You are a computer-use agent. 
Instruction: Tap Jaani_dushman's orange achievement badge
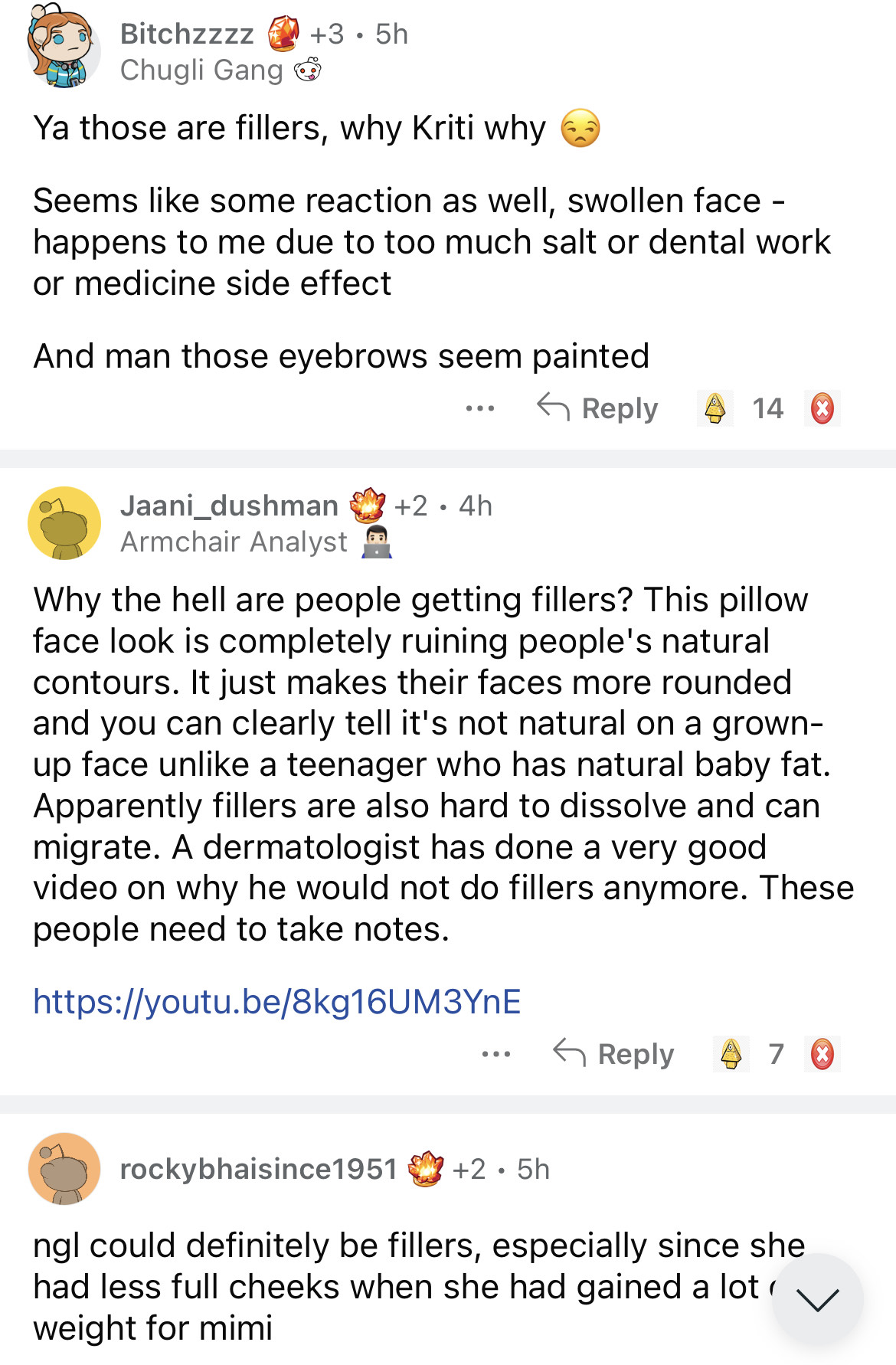(368, 506)
